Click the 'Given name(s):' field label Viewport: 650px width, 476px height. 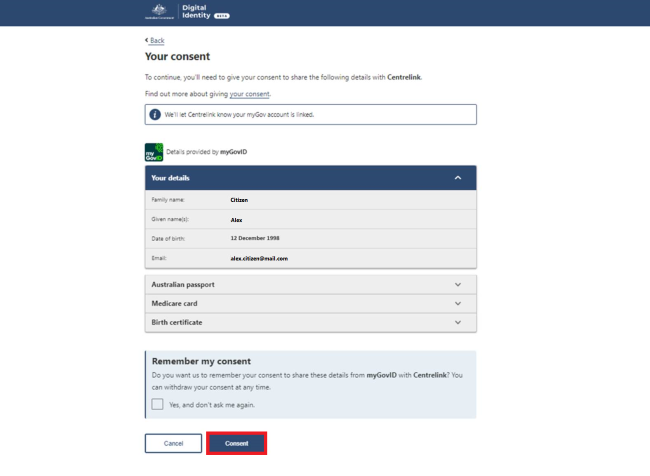[x=170, y=219]
